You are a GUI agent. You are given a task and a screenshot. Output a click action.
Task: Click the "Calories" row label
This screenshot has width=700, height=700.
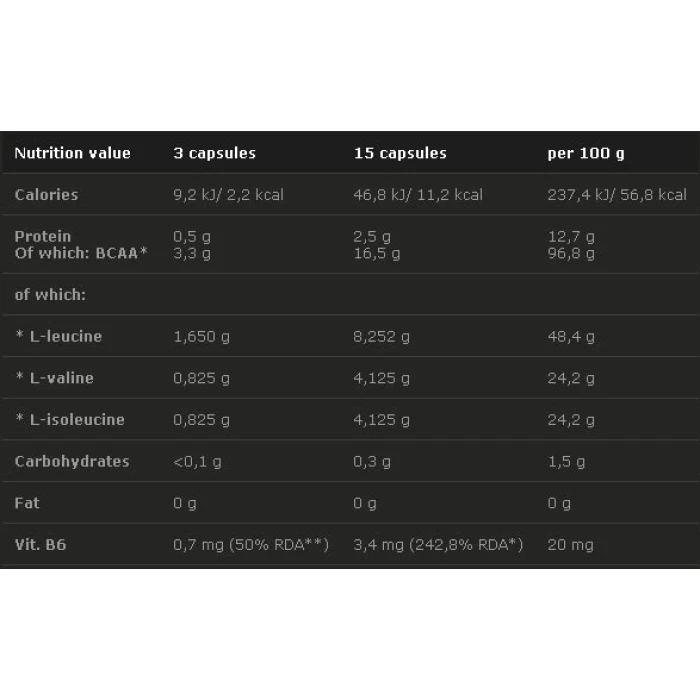point(46,194)
